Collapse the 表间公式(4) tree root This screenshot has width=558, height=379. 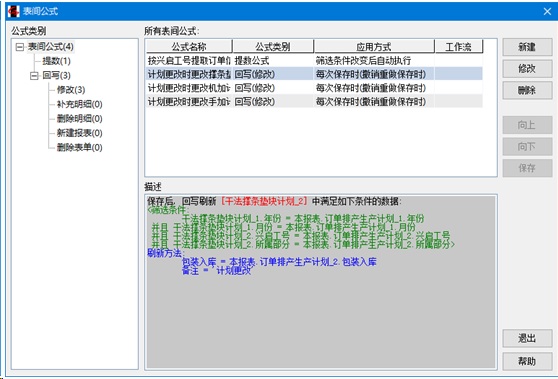(x=20, y=47)
